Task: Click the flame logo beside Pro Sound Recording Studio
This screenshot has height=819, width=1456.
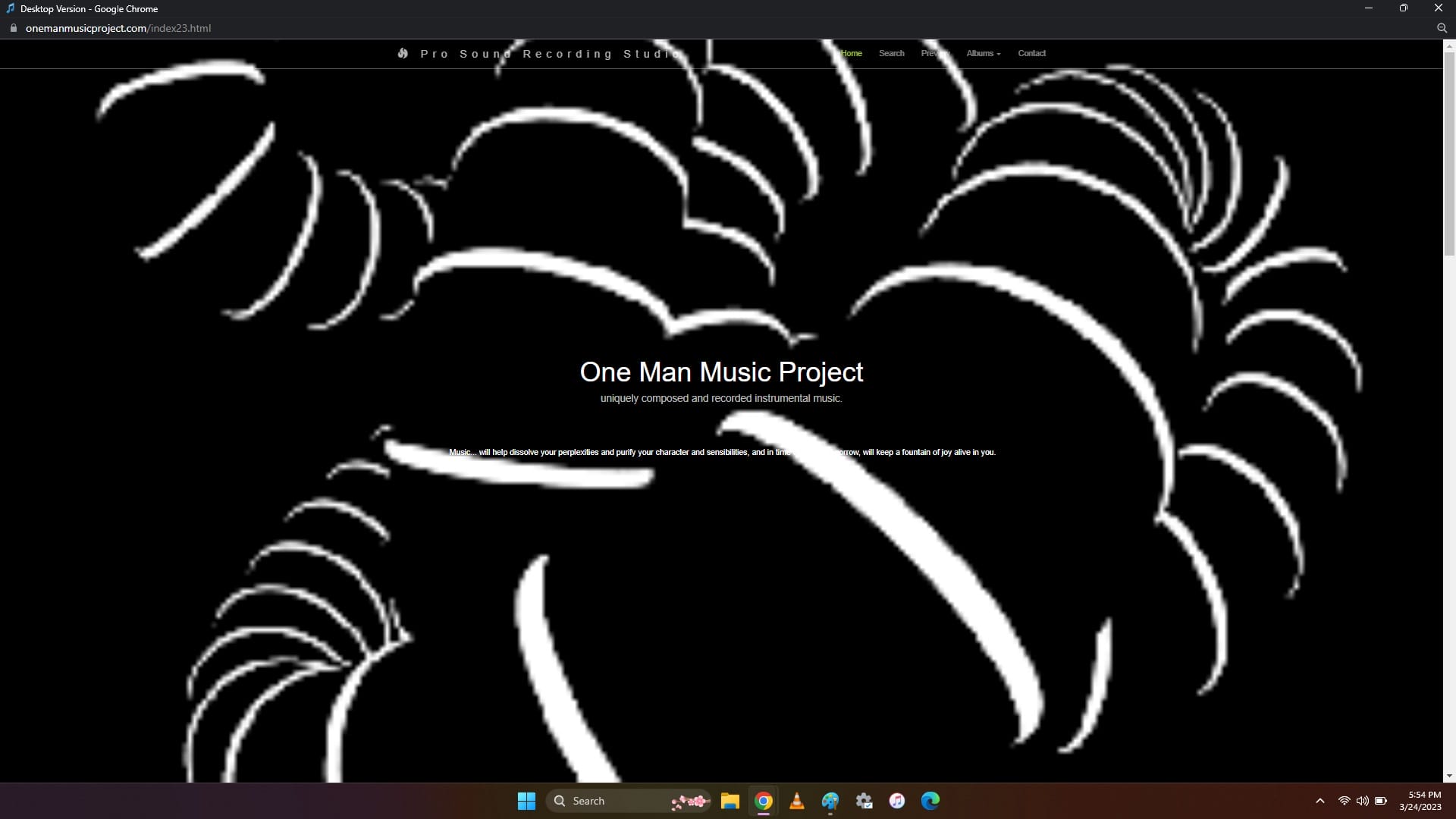Action: tap(403, 53)
